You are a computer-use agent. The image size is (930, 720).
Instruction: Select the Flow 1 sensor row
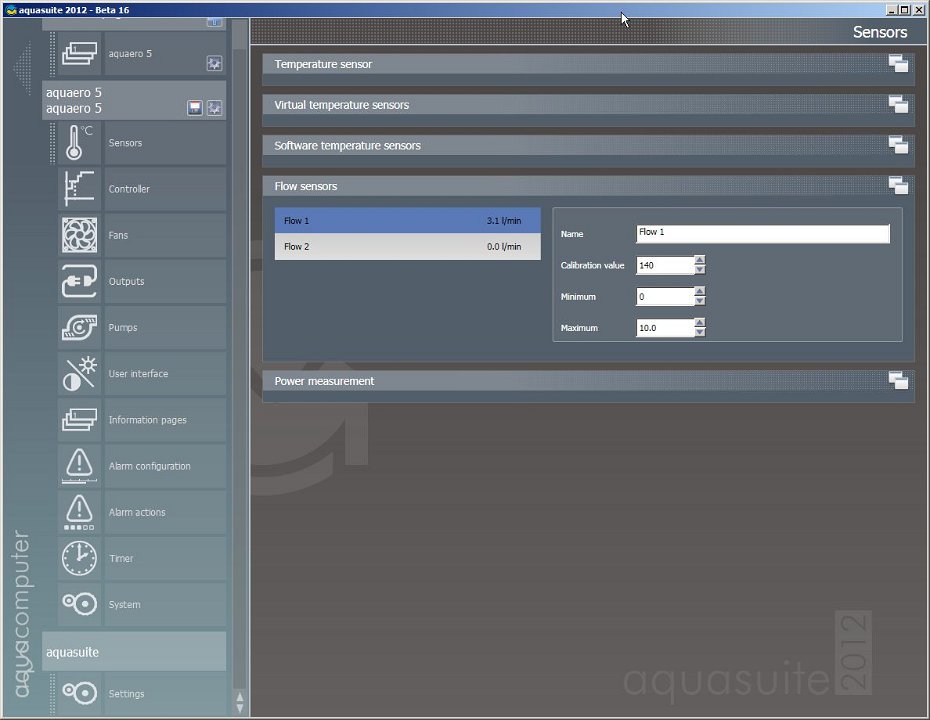[x=407, y=221]
